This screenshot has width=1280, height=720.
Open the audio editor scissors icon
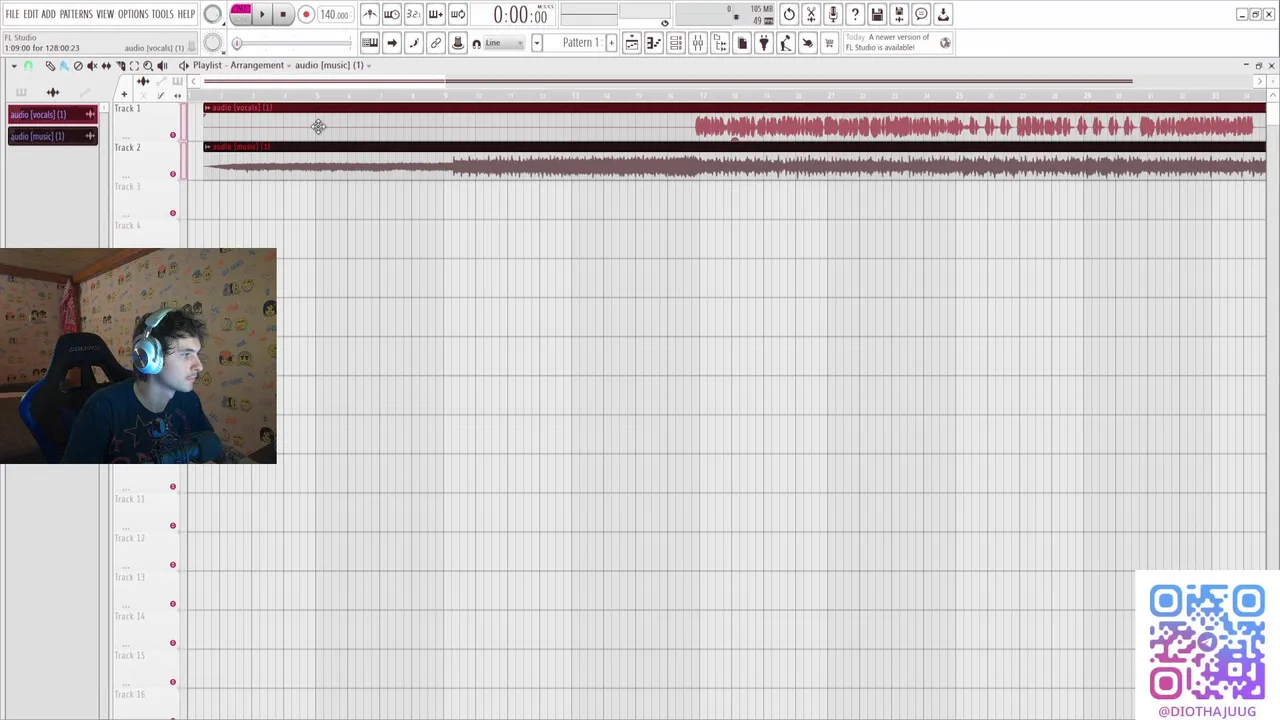pyautogui.click(x=811, y=14)
